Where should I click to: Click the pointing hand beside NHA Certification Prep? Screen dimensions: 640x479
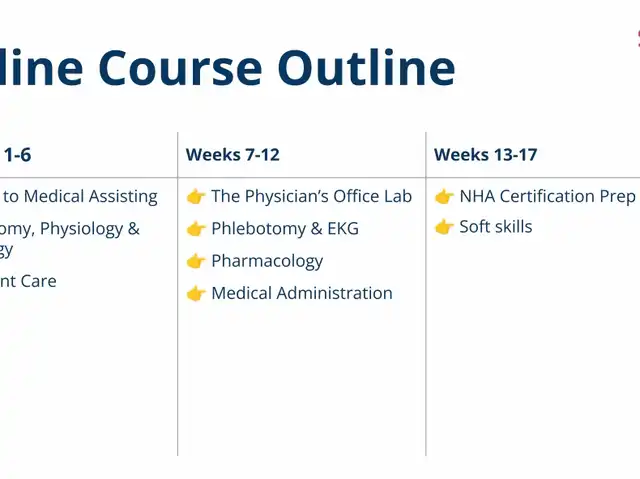coord(444,197)
